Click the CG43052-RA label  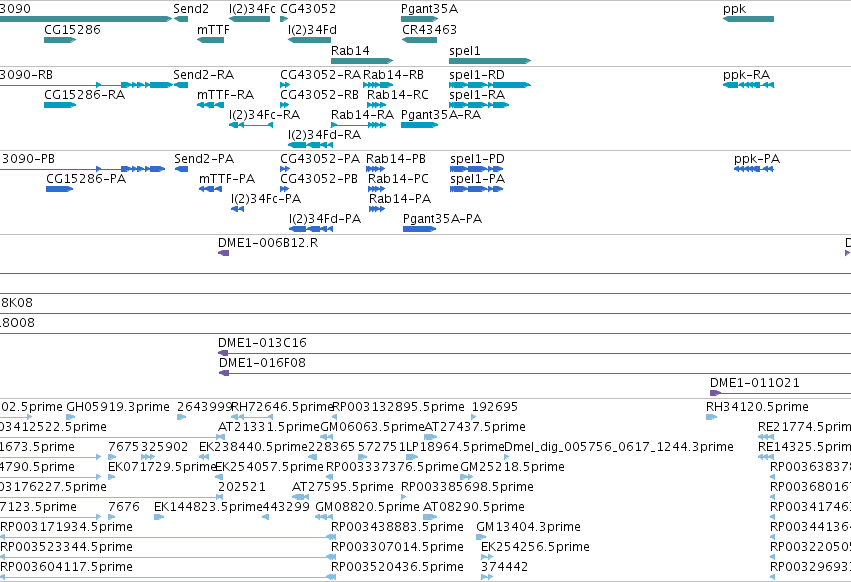pos(320,75)
